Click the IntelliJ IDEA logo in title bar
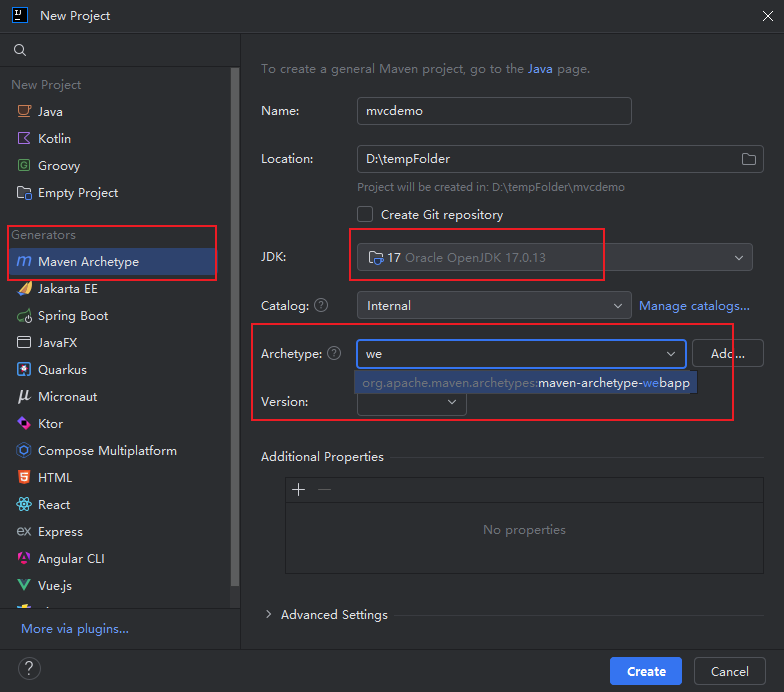Viewport: 784px width, 692px height. coord(20,15)
